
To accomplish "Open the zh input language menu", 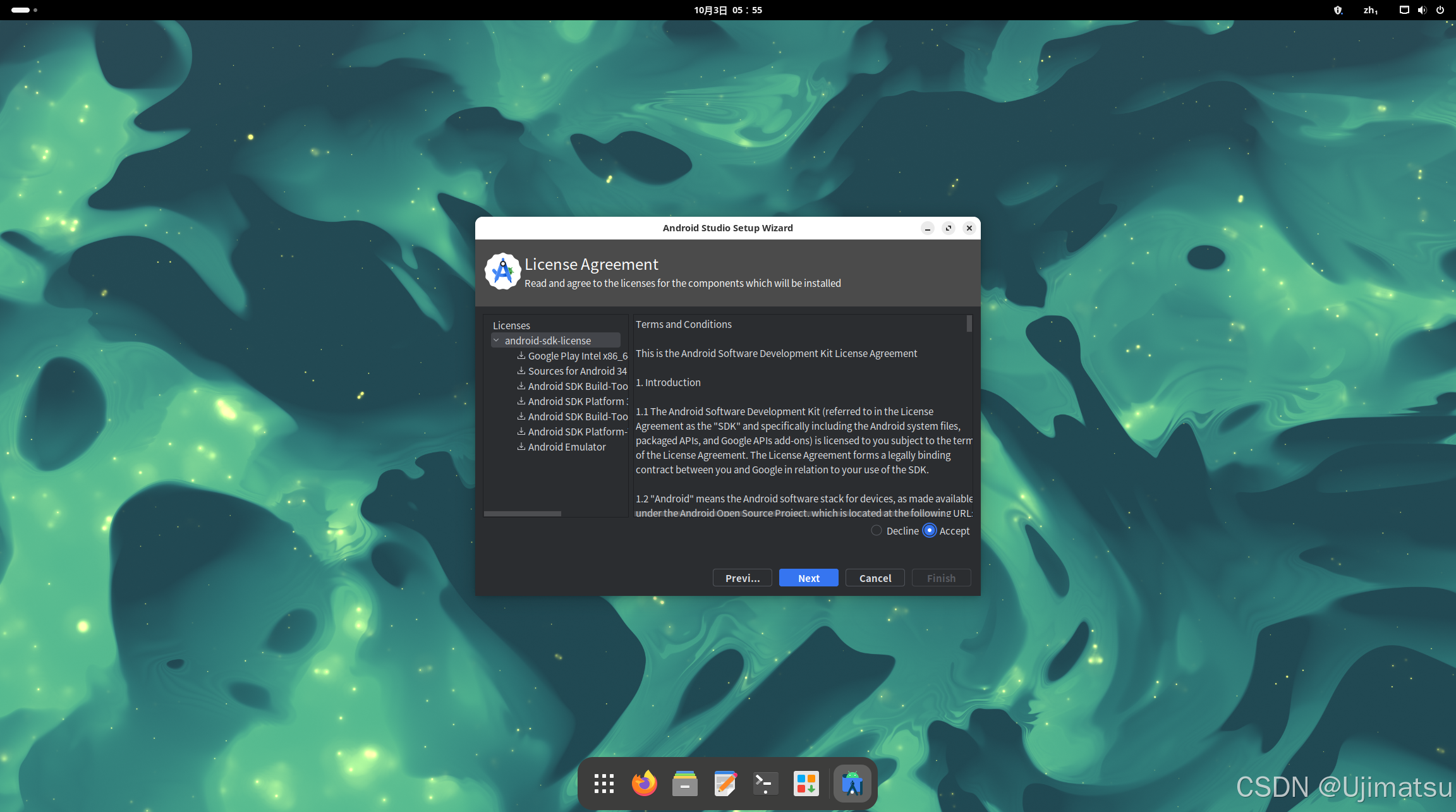I will point(1370,10).
